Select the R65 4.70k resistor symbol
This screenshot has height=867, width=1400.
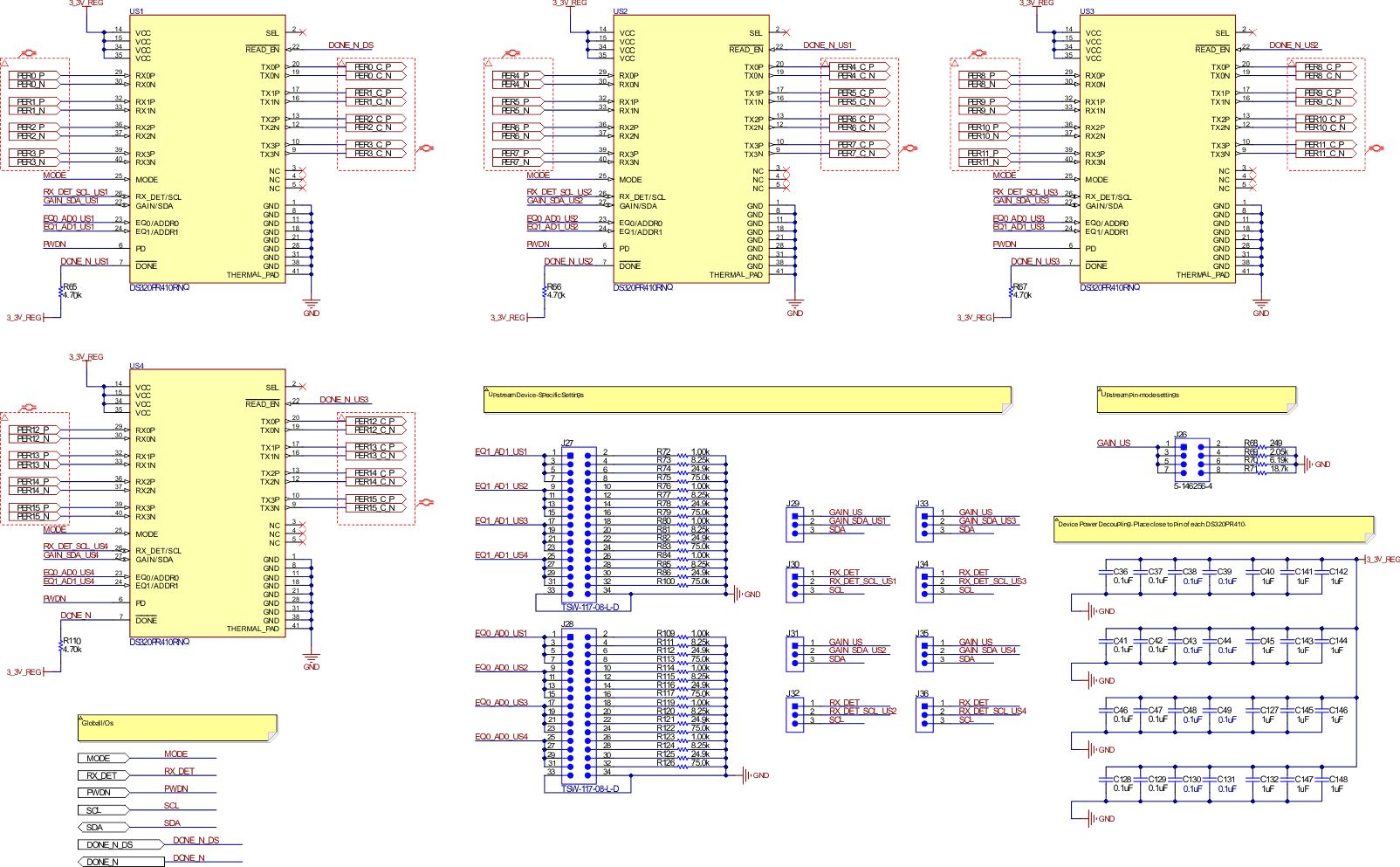pos(61,291)
